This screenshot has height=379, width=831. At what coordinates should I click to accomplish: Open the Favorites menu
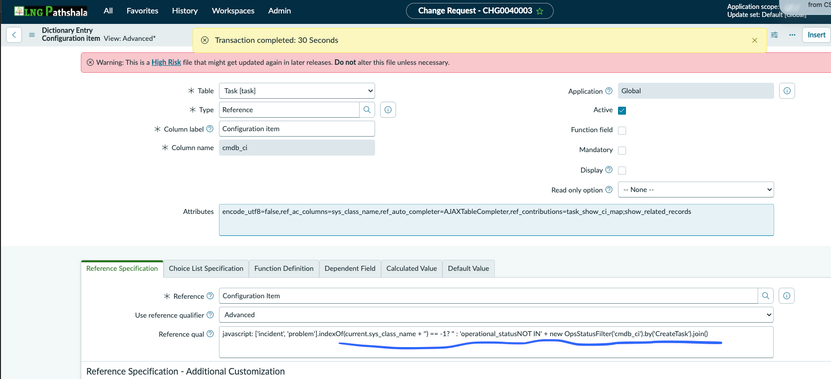point(142,11)
